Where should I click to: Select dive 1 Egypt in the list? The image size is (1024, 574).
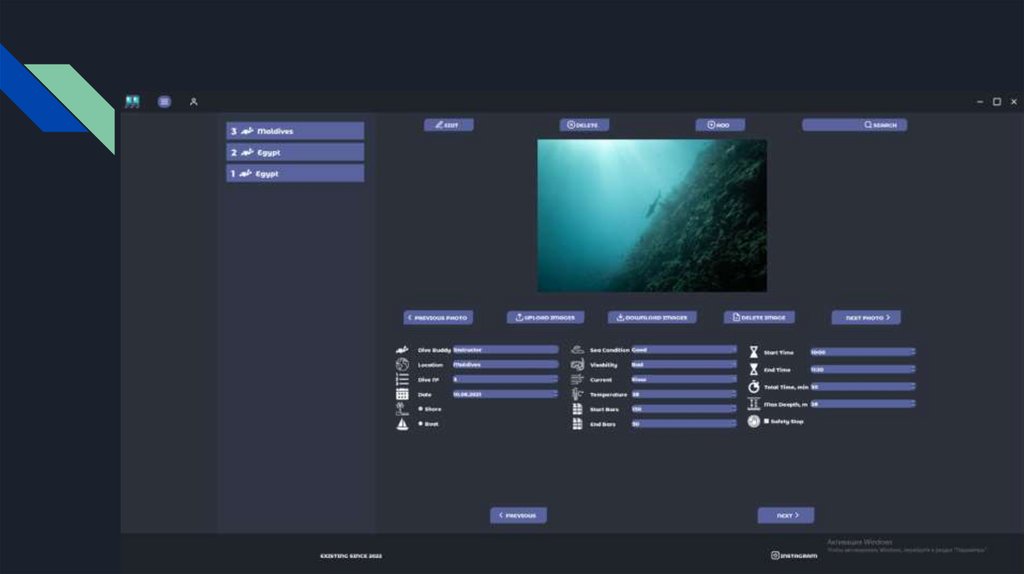pos(295,173)
